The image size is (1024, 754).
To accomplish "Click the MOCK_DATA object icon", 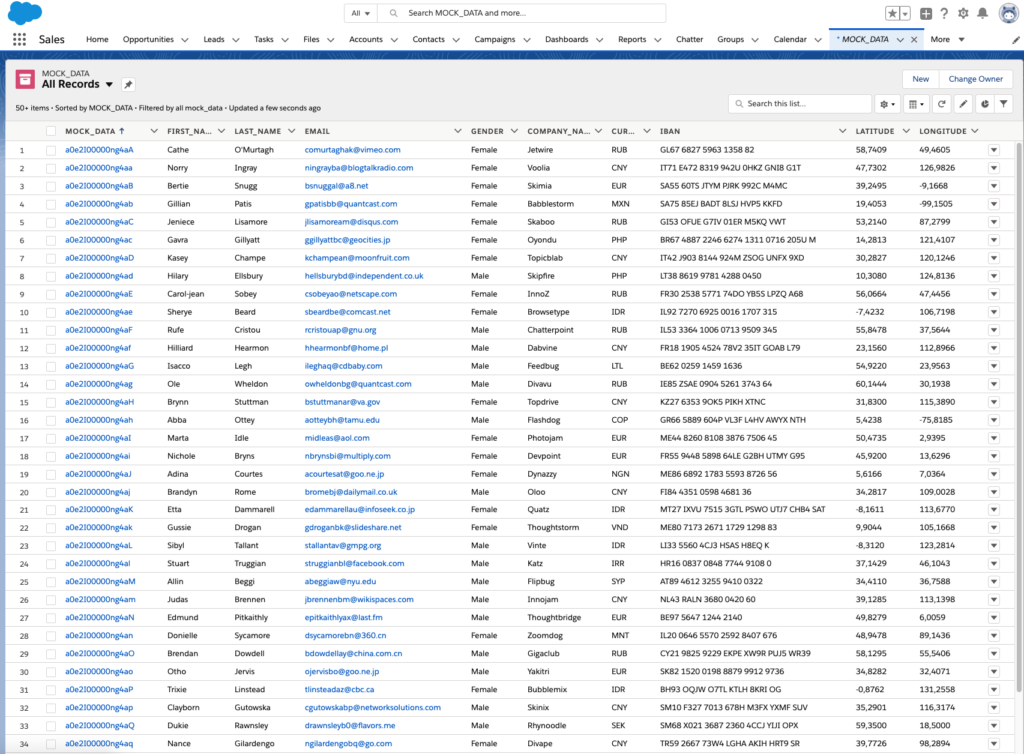I will coord(25,80).
